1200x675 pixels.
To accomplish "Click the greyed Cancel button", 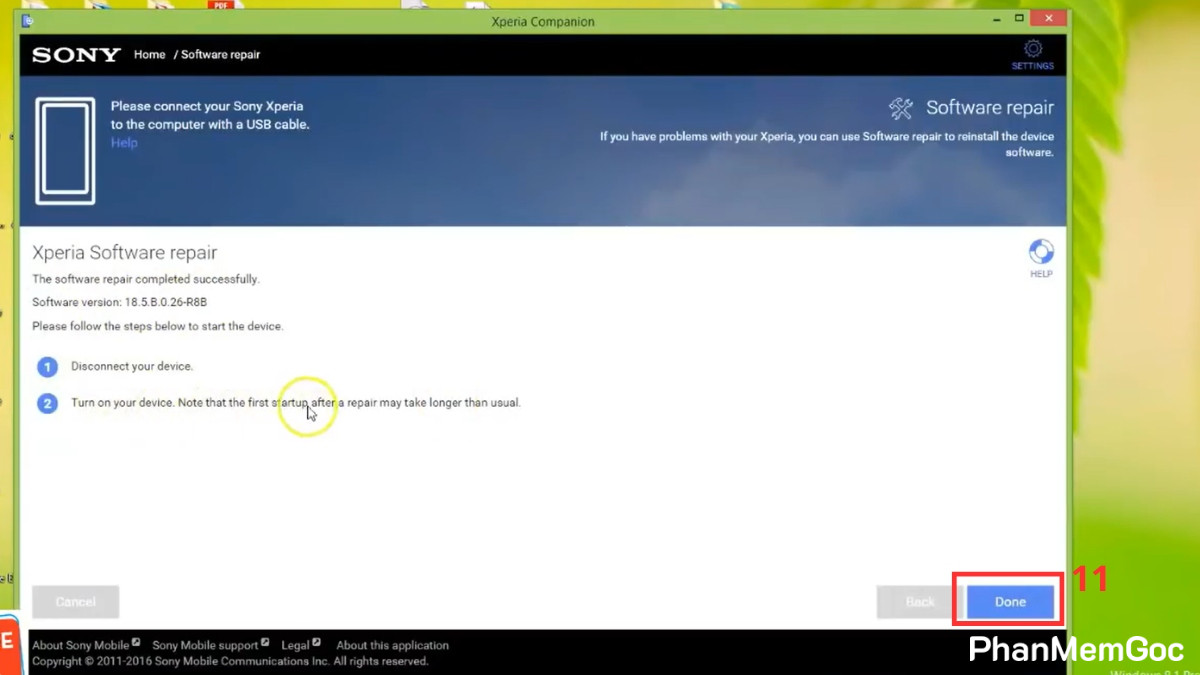I will [x=76, y=602].
